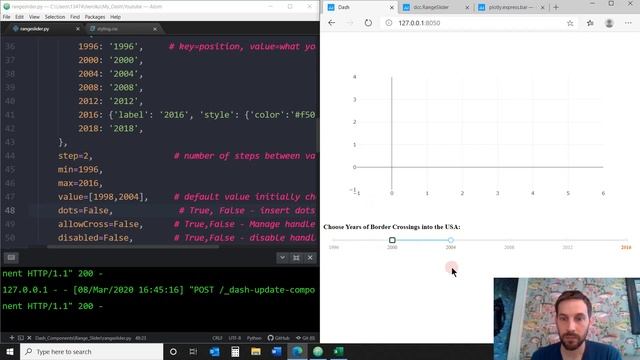Switch to the plotly.express.bar browser tab

pos(510,7)
